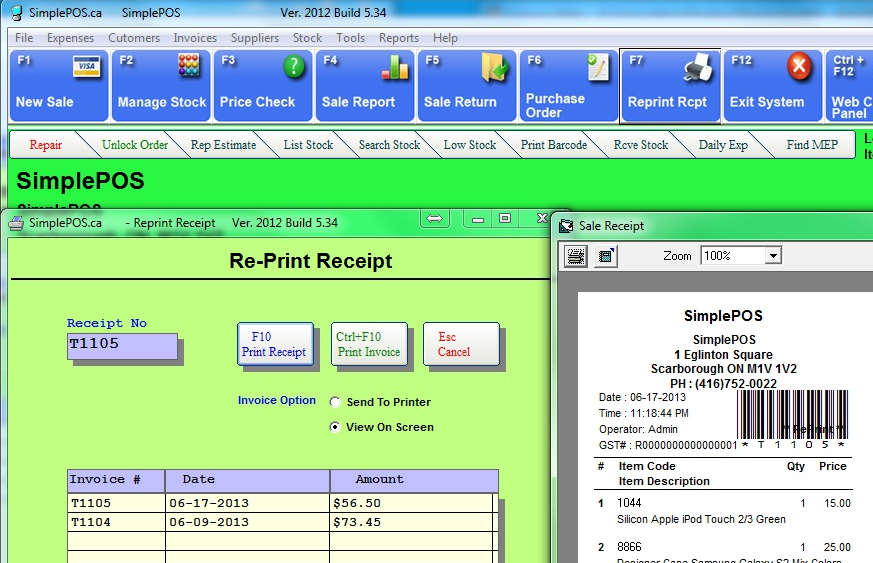Click the print icon in Sale Receipt toolbar

[576, 256]
